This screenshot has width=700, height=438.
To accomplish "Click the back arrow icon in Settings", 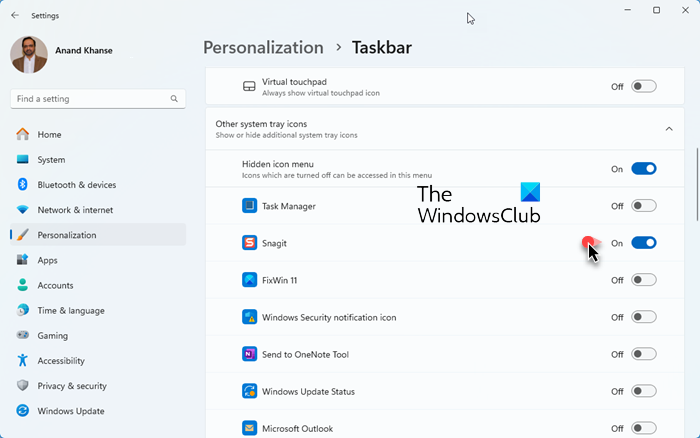I will click(x=15, y=15).
